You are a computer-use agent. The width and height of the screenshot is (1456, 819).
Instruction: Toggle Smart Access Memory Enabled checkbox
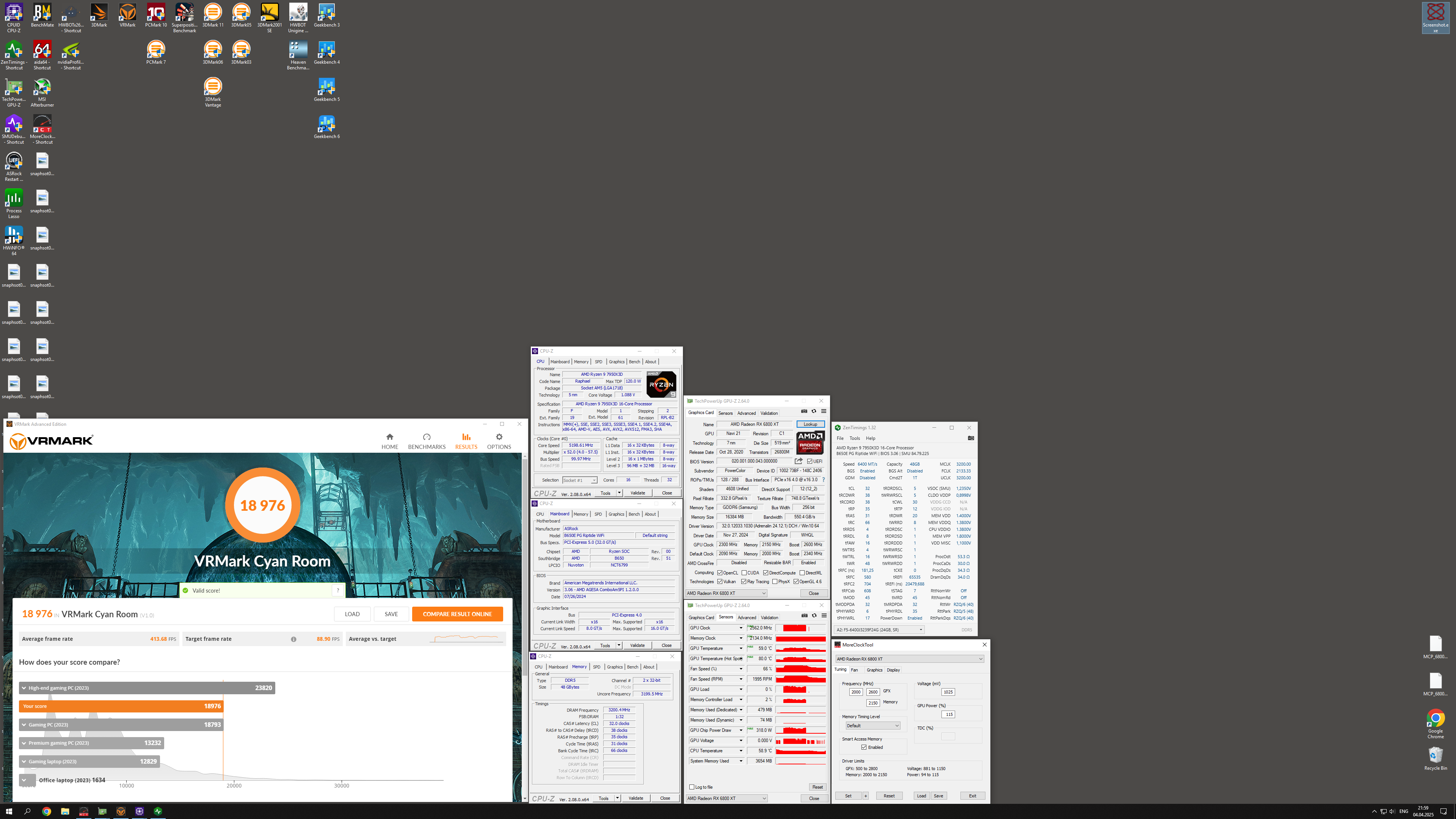tap(864, 747)
